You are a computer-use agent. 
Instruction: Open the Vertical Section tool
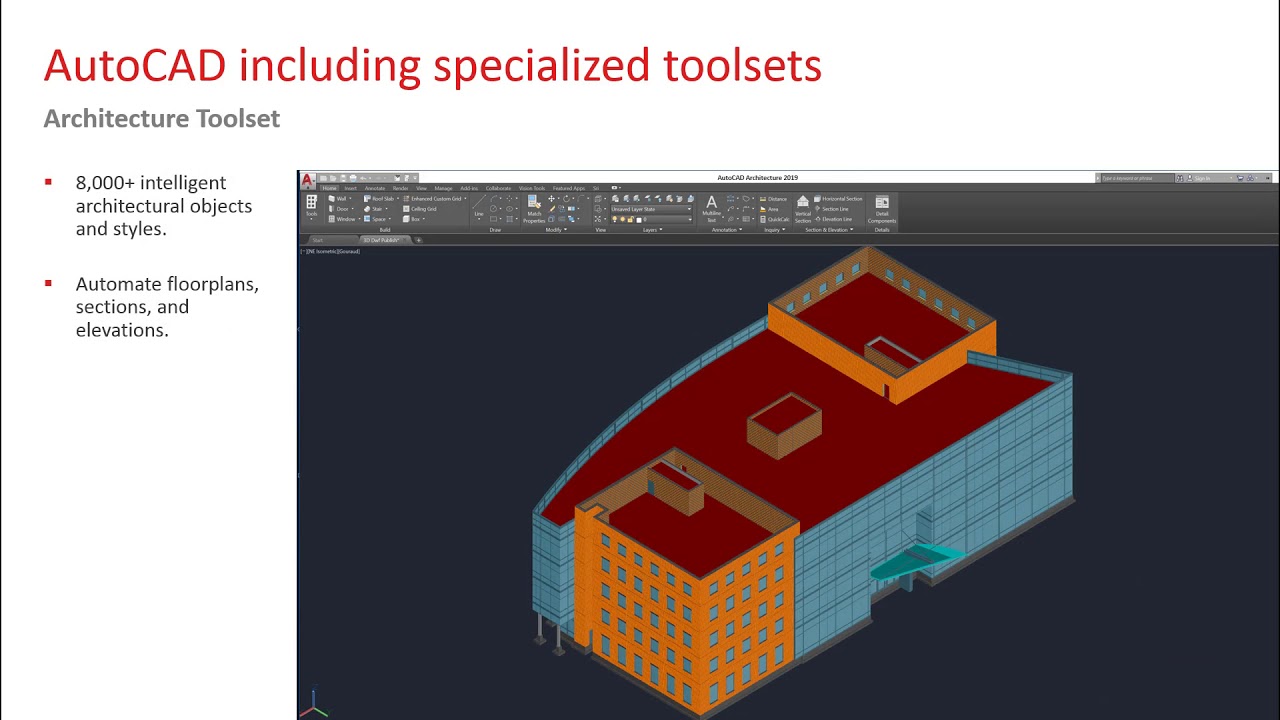pos(802,207)
